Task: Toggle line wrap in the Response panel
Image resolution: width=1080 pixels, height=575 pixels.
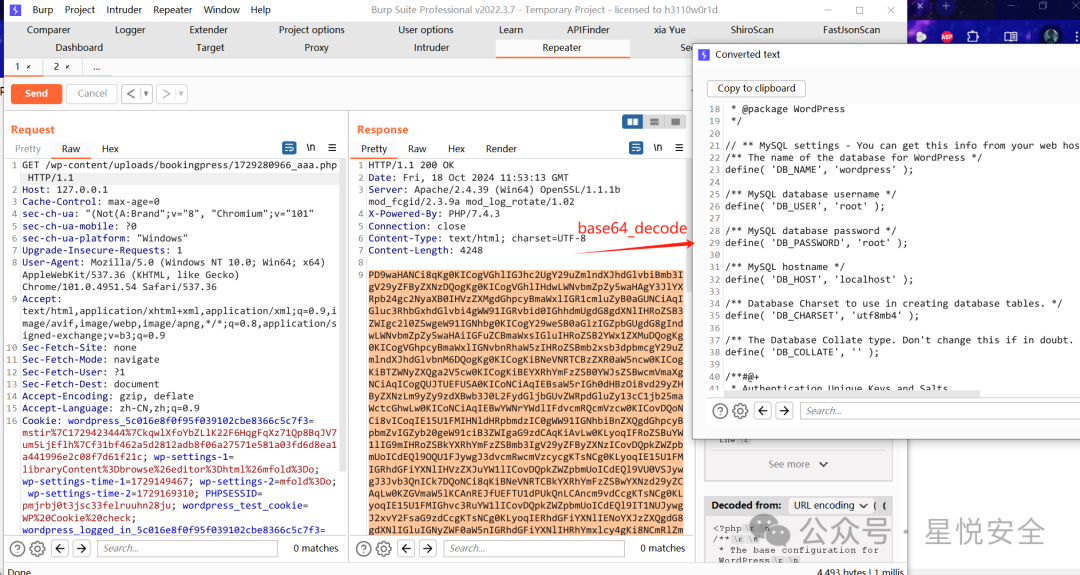Action: [636, 148]
